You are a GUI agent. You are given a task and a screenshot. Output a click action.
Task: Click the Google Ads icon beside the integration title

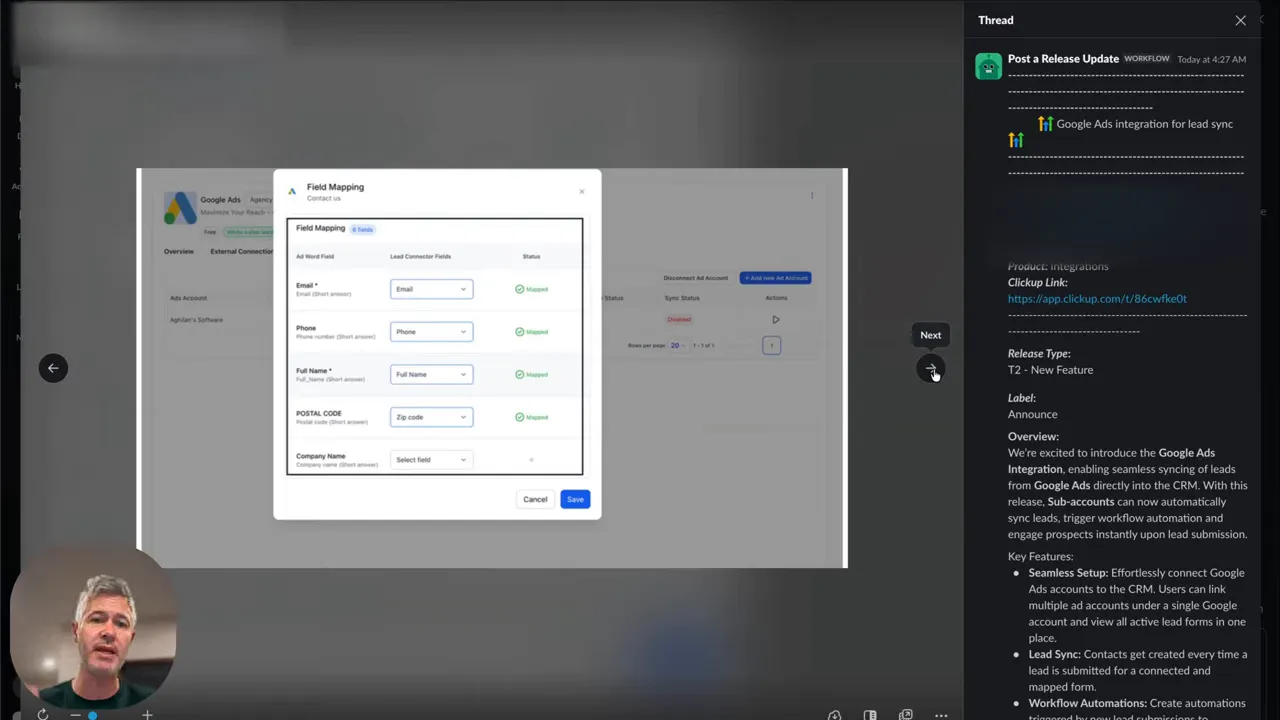1045,124
